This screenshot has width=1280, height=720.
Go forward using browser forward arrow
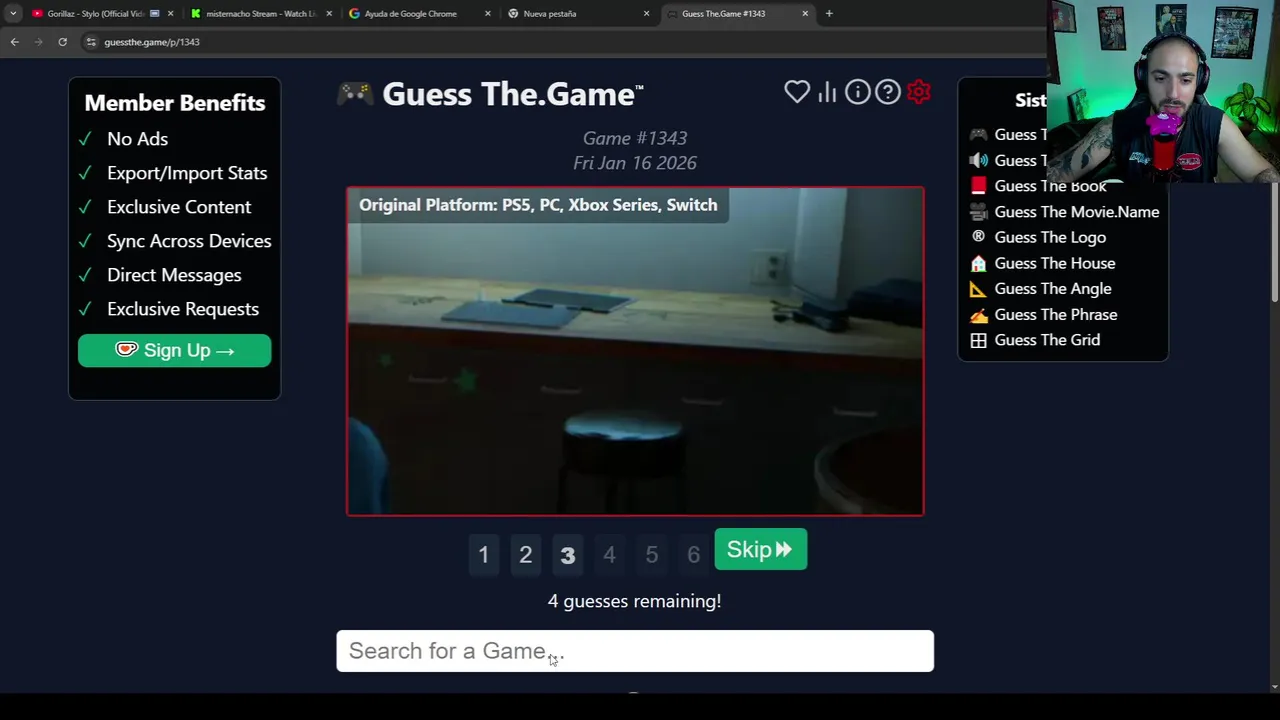pyautogui.click(x=38, y=42)
